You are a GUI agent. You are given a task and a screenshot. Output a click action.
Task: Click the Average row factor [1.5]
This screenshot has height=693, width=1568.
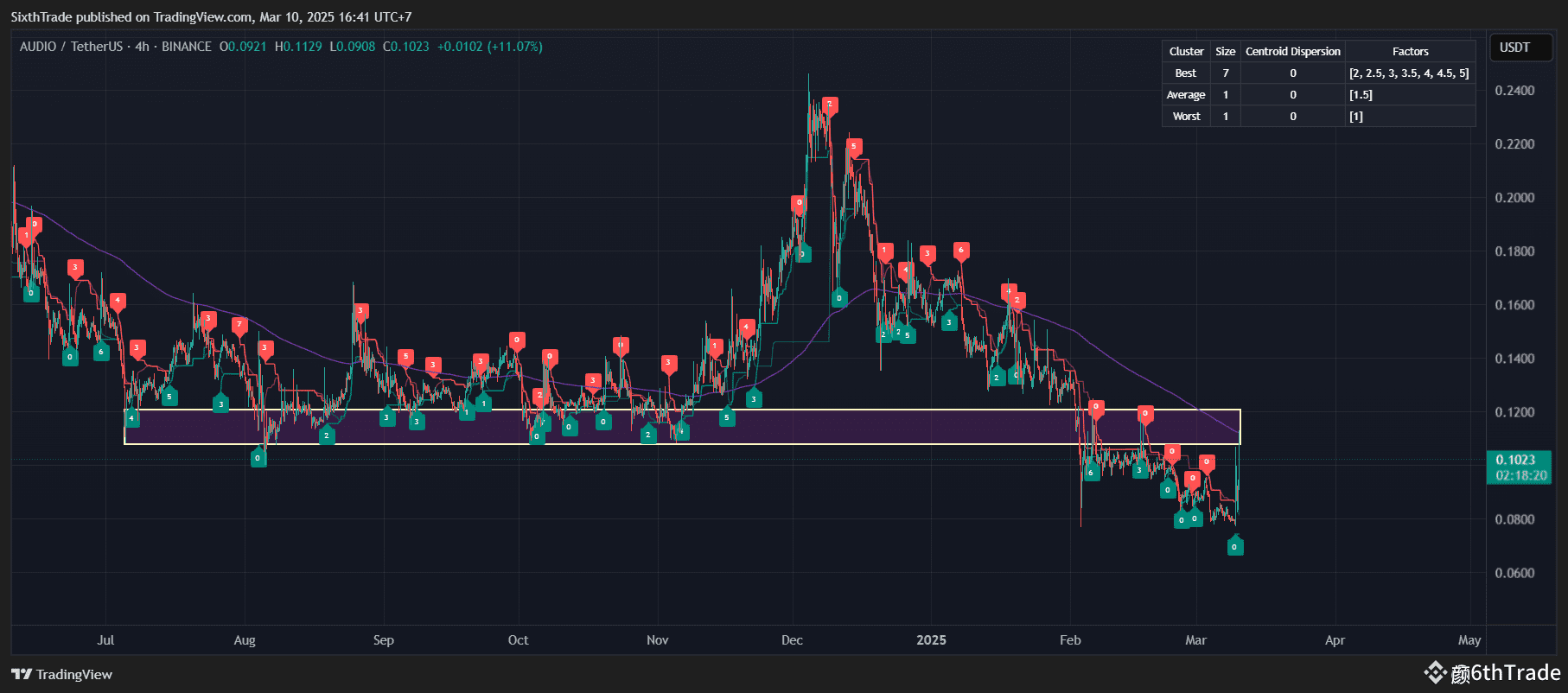pyautogui.click(x=1361, y=95)
